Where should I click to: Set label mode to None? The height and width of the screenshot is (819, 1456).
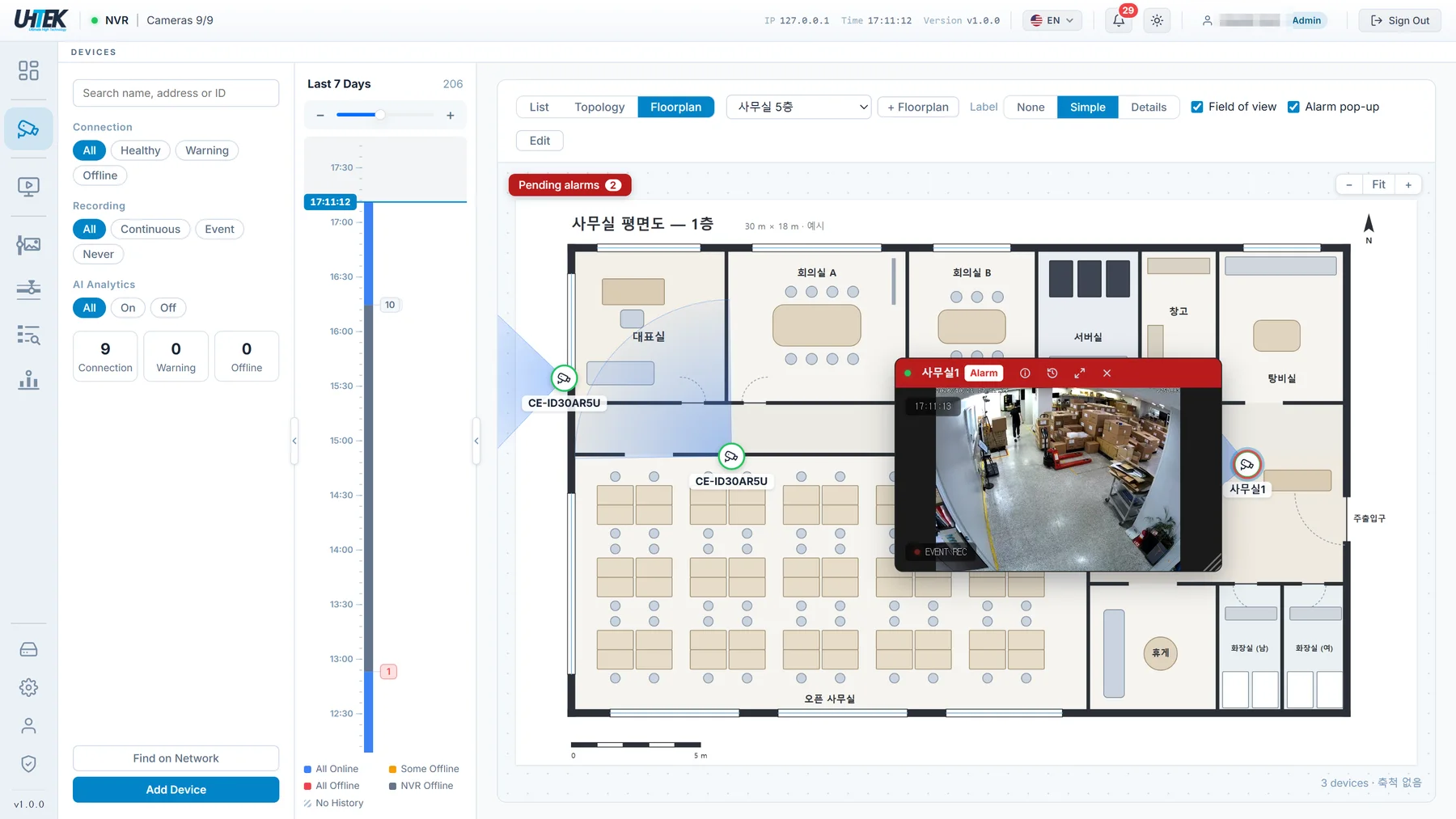pos(1031,107)
